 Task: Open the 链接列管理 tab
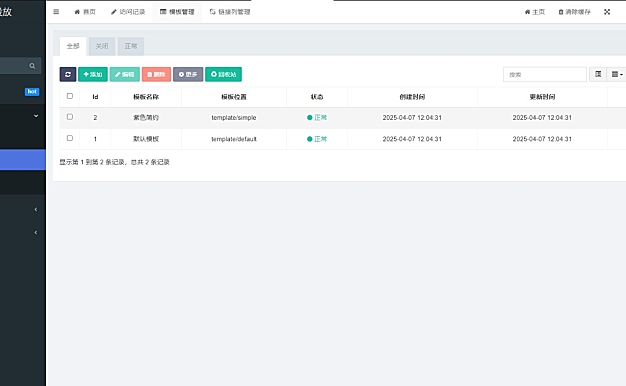(230, 12)
